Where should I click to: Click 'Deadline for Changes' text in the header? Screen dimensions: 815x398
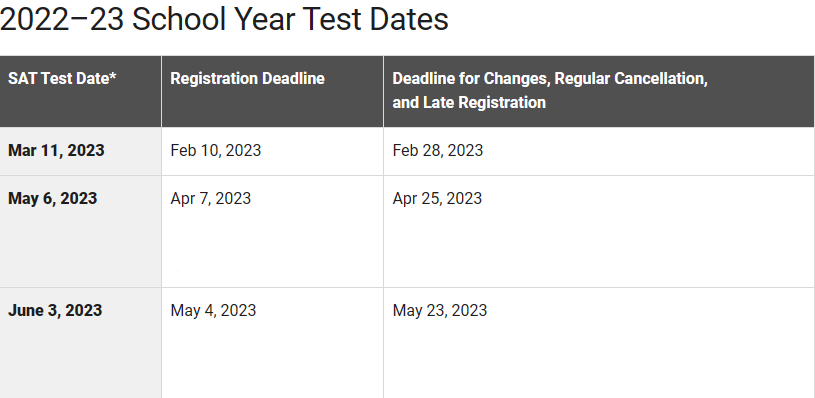[471, 78]
